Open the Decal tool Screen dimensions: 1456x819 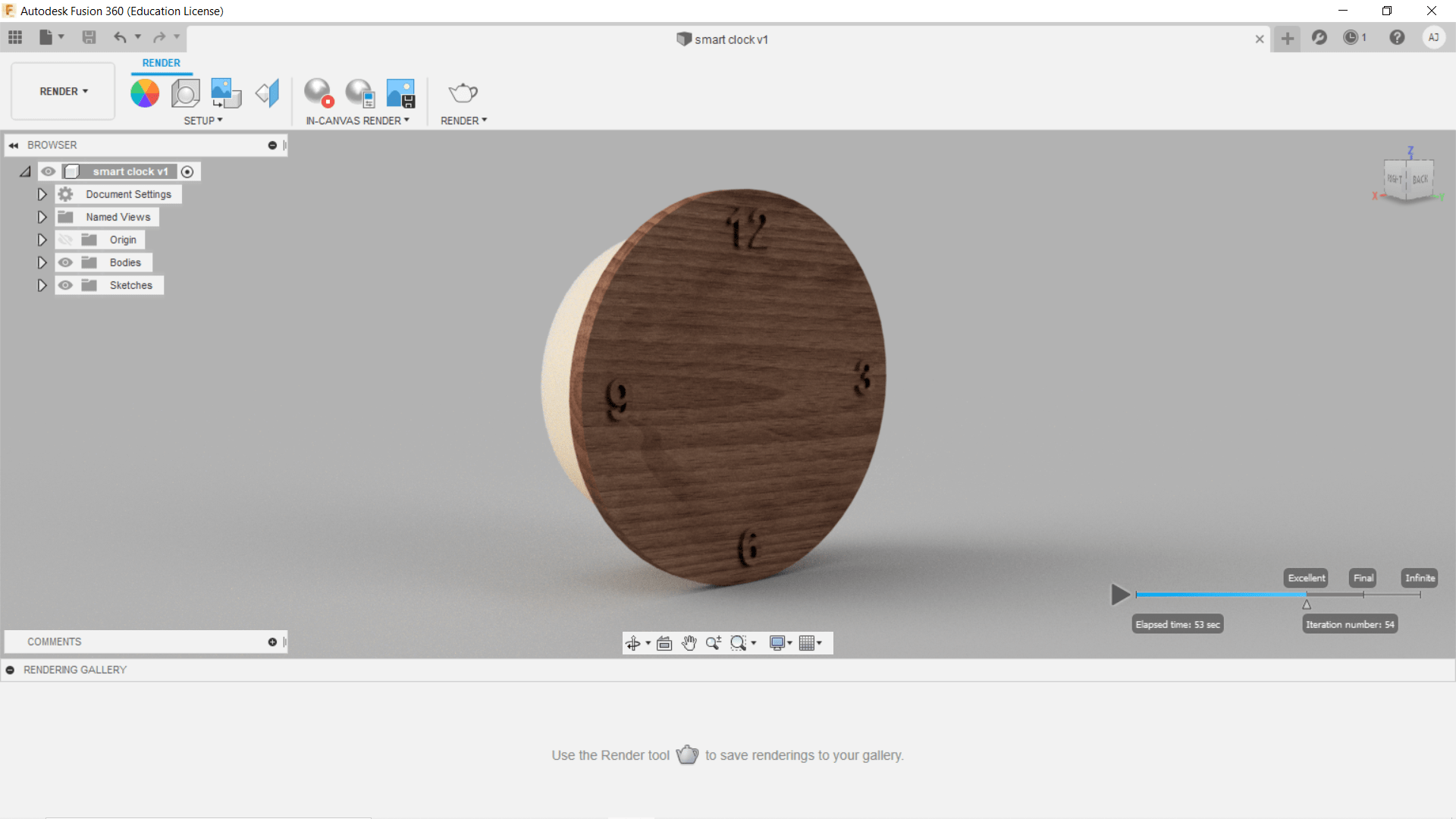coord(225,93)
